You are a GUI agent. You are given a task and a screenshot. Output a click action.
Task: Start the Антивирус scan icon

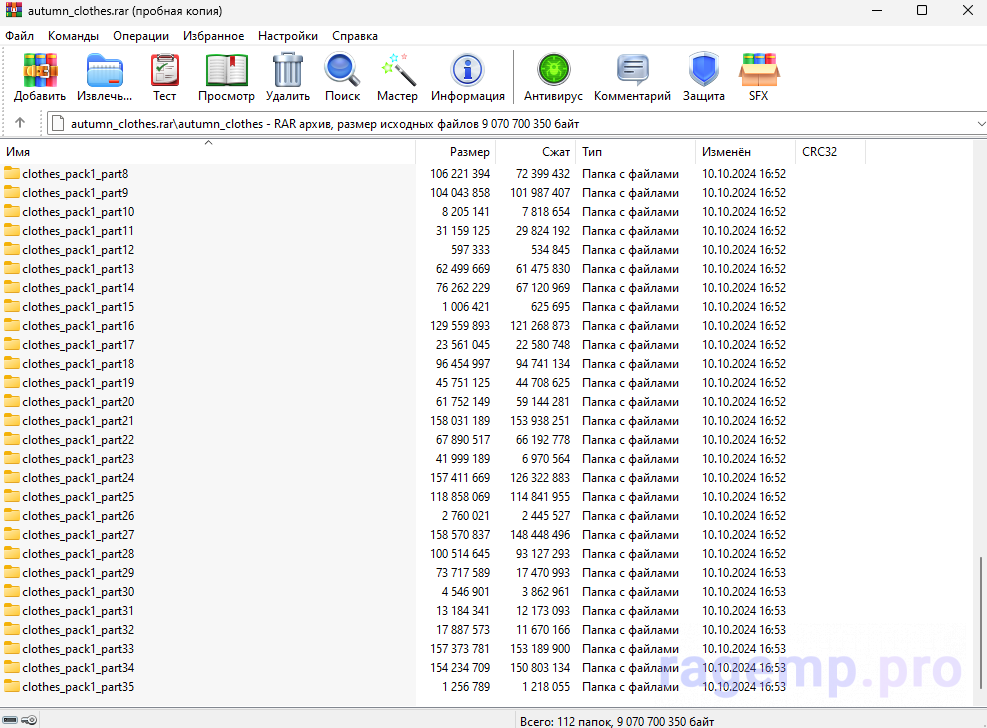pyautogui.click(x=553, y=70)
